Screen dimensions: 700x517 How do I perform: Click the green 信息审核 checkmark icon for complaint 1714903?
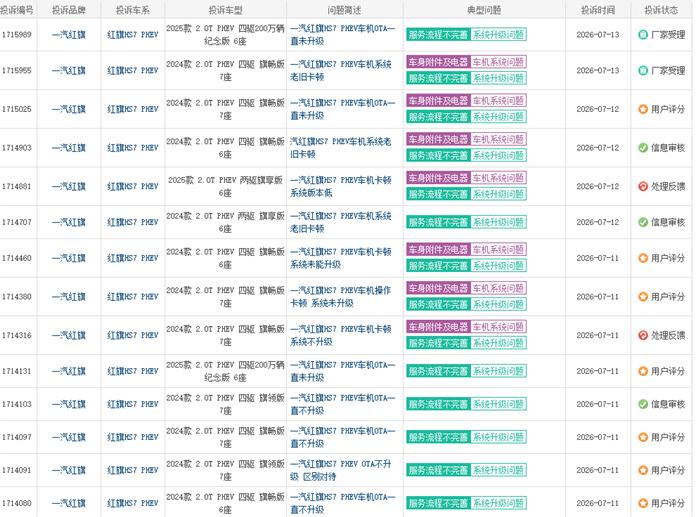point(643,148)
